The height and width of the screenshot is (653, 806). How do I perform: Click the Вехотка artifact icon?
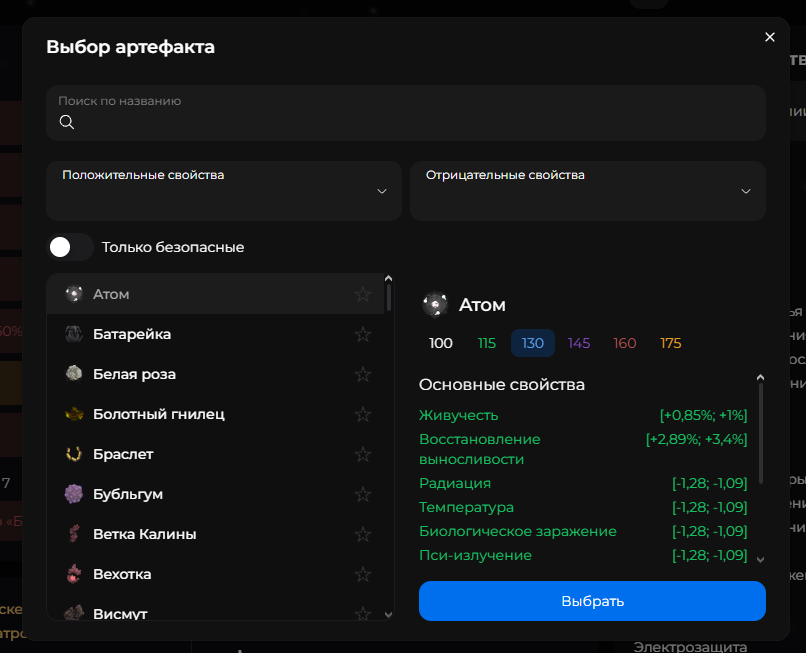(74, 574)
